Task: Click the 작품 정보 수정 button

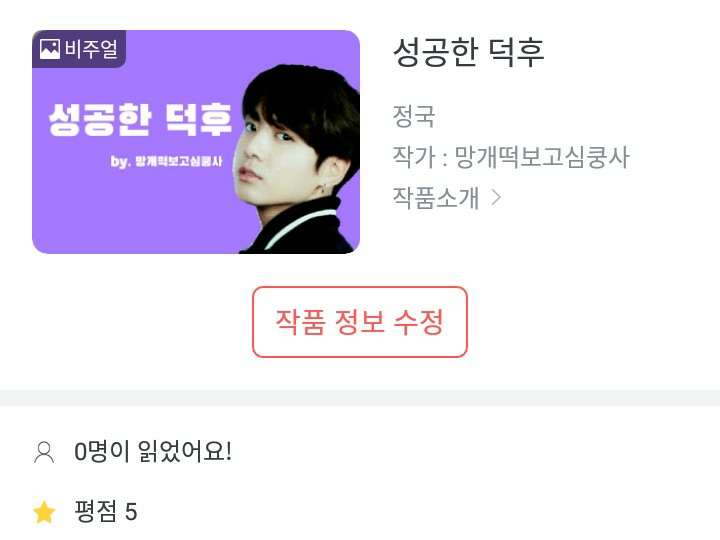Action: click(360, 322)
